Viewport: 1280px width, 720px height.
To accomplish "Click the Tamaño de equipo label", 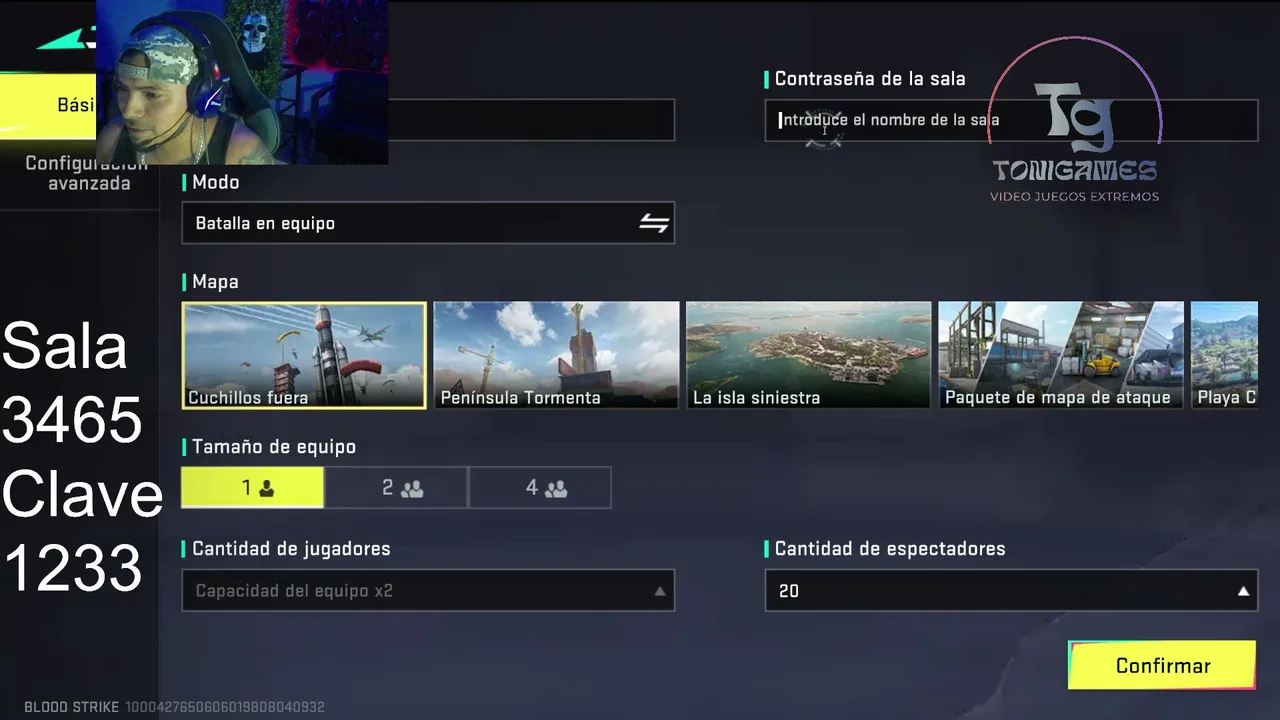I will (274, 447).
